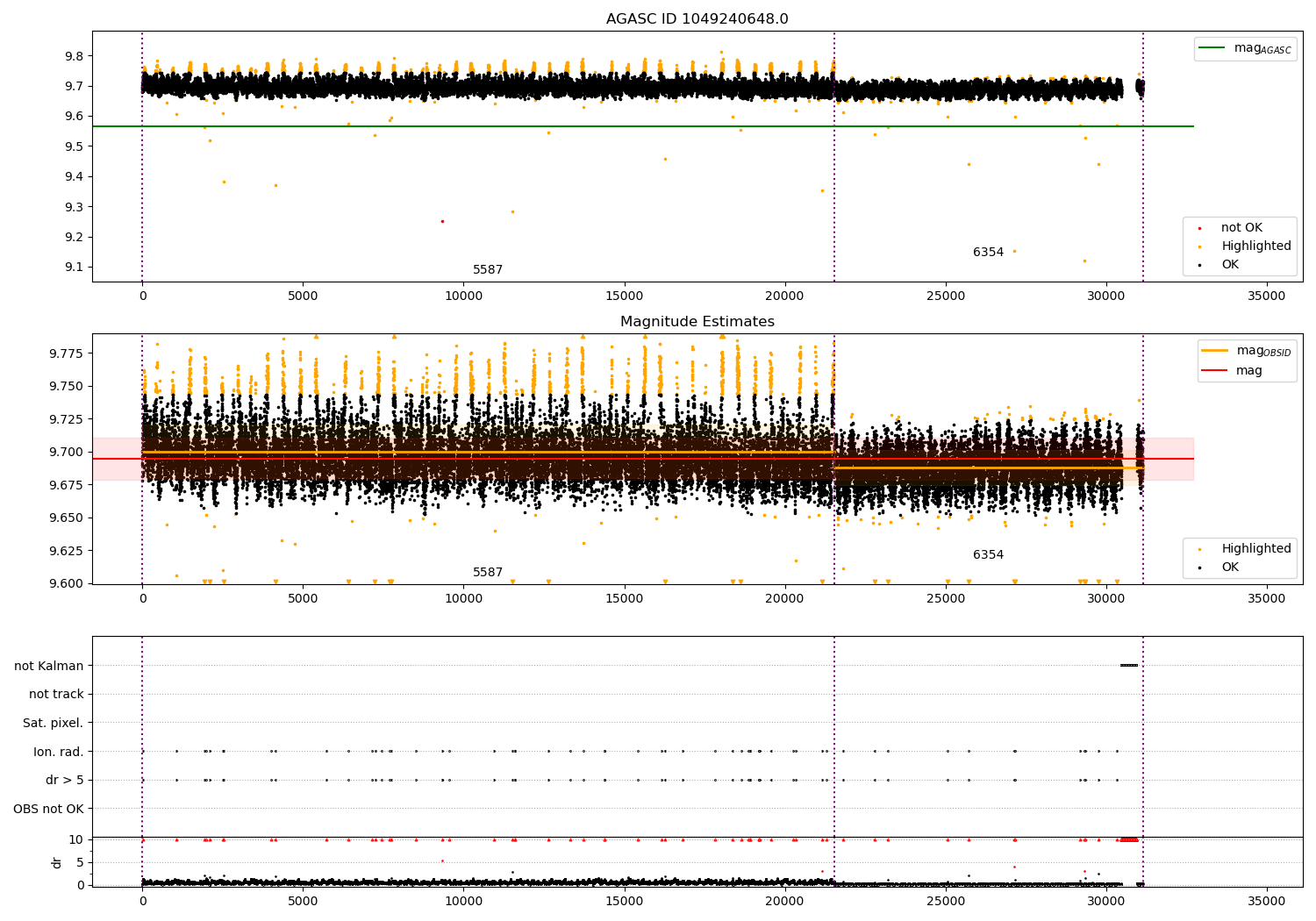
Task: Click the 'AGASC ID 1049240648.0' plot title
Action: click(x=697, y=19)
